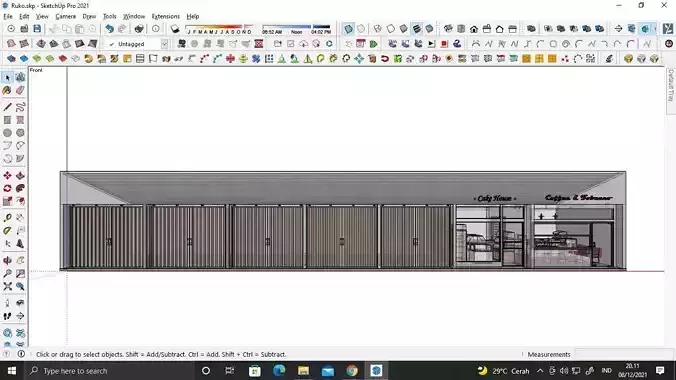
Task: Click the Save floppy disk icon
Action: point(37,29)
